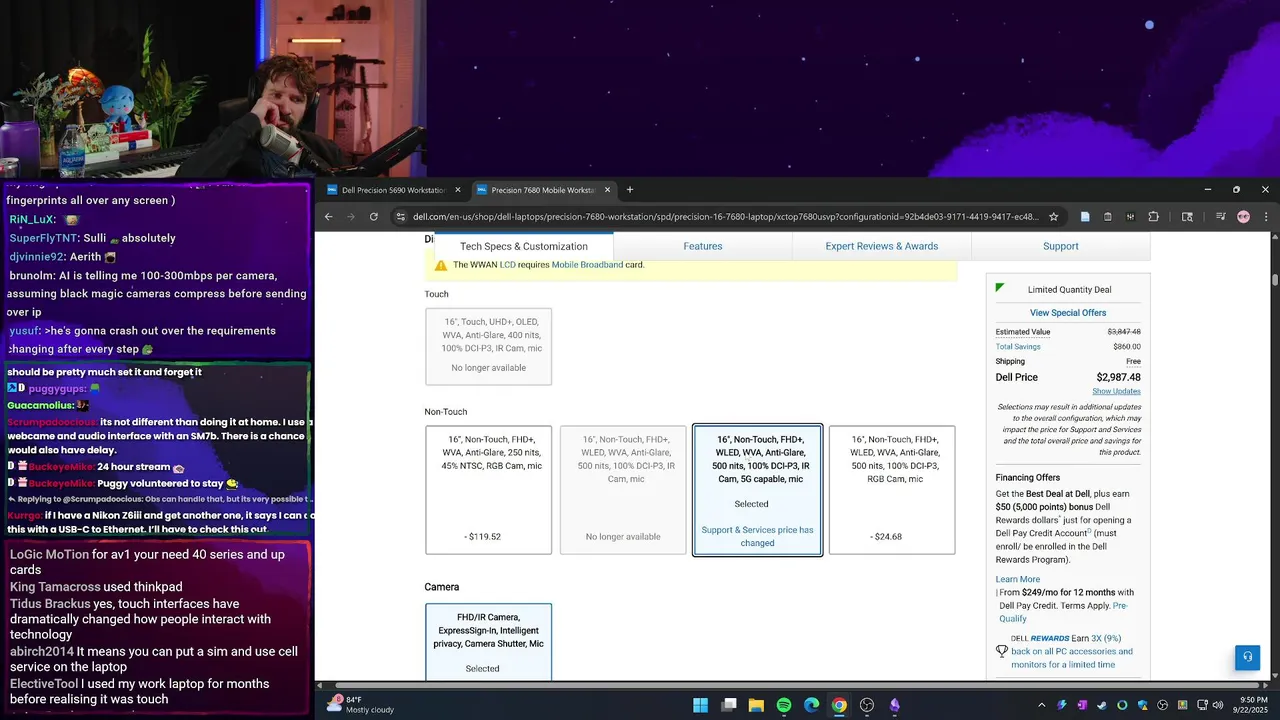This screenshot has height=720, width=1280.
Task: Click the browser address bar URL
Action: (x=726, y=217)
